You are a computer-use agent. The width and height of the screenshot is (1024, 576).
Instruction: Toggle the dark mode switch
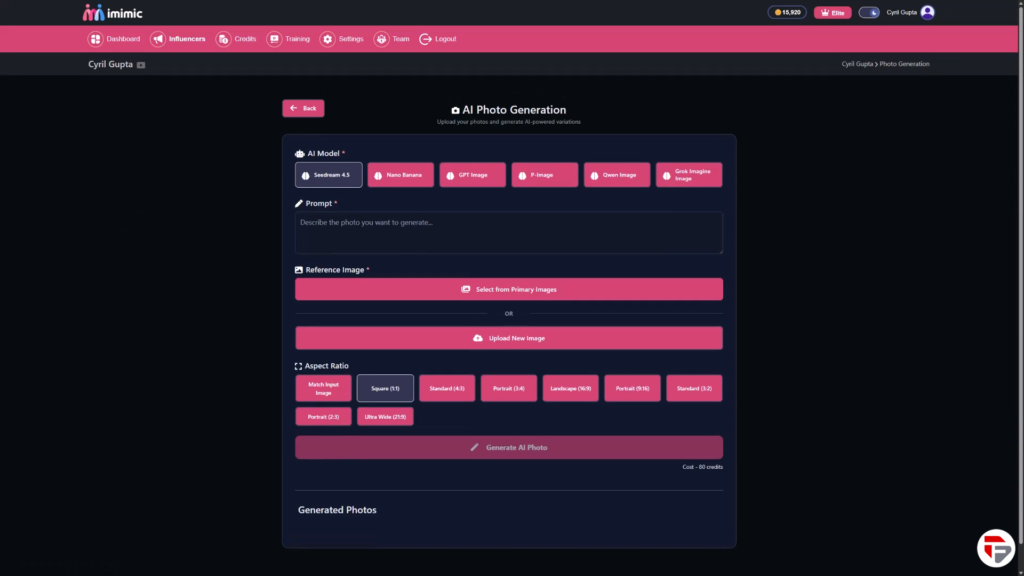coord(869,12)
